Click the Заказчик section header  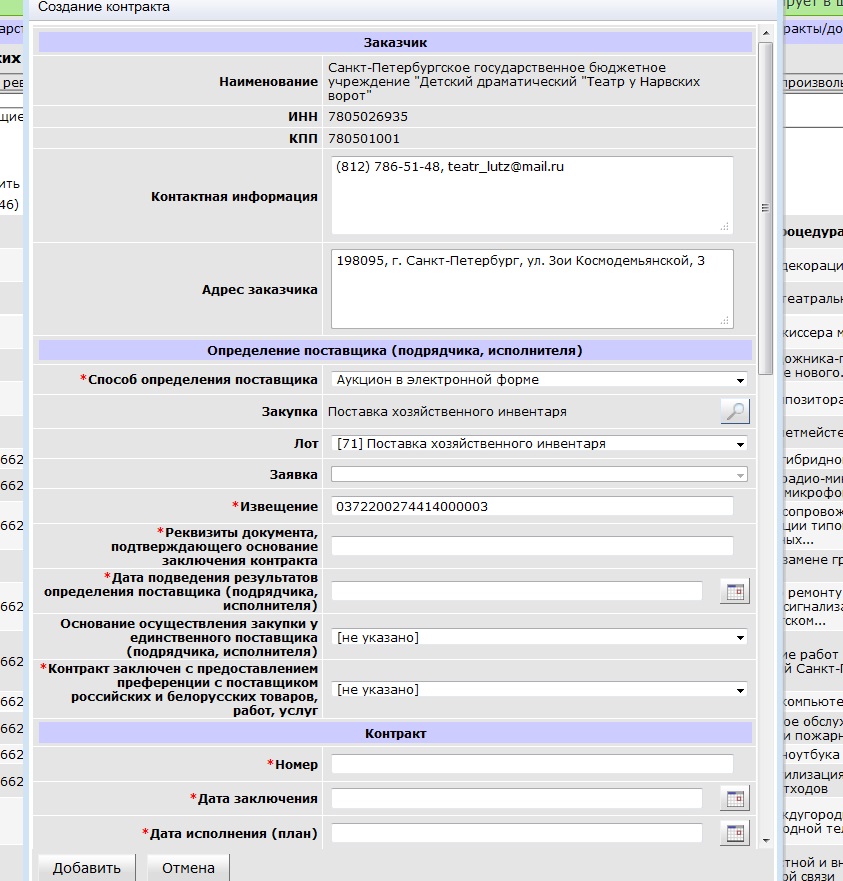[395, 43]
